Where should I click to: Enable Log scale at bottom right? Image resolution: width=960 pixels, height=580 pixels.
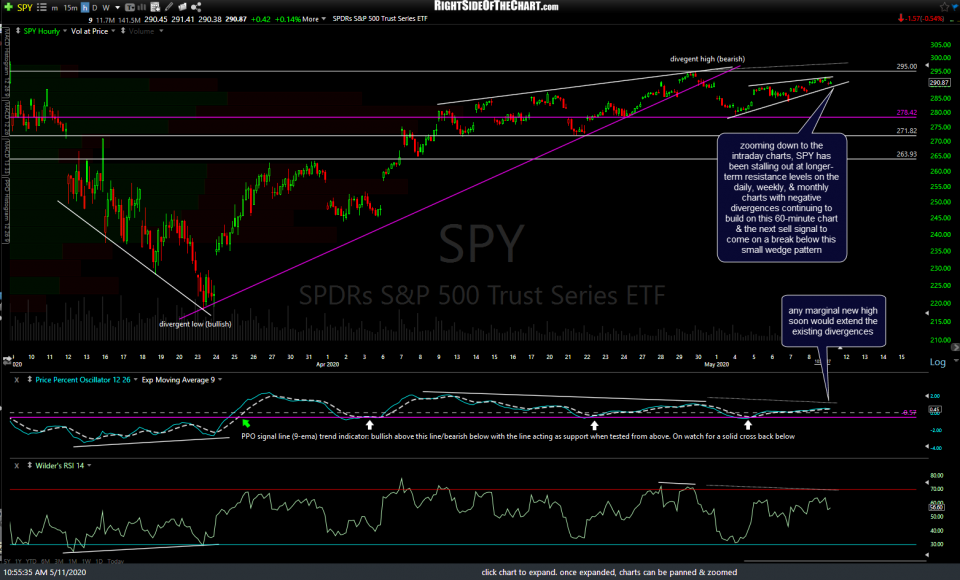coord(938,362)
